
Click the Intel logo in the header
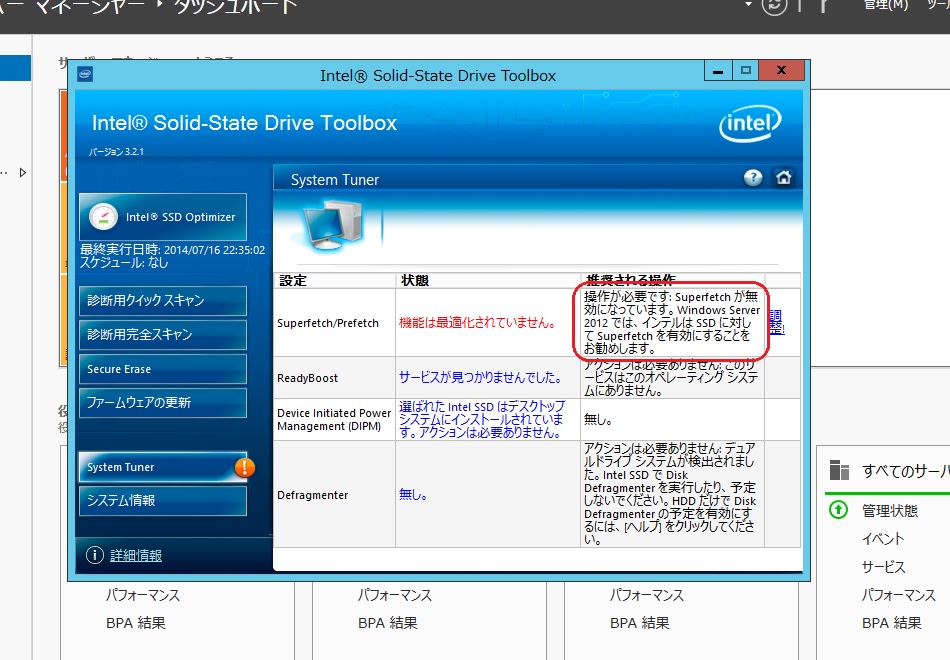coord(750,124)
